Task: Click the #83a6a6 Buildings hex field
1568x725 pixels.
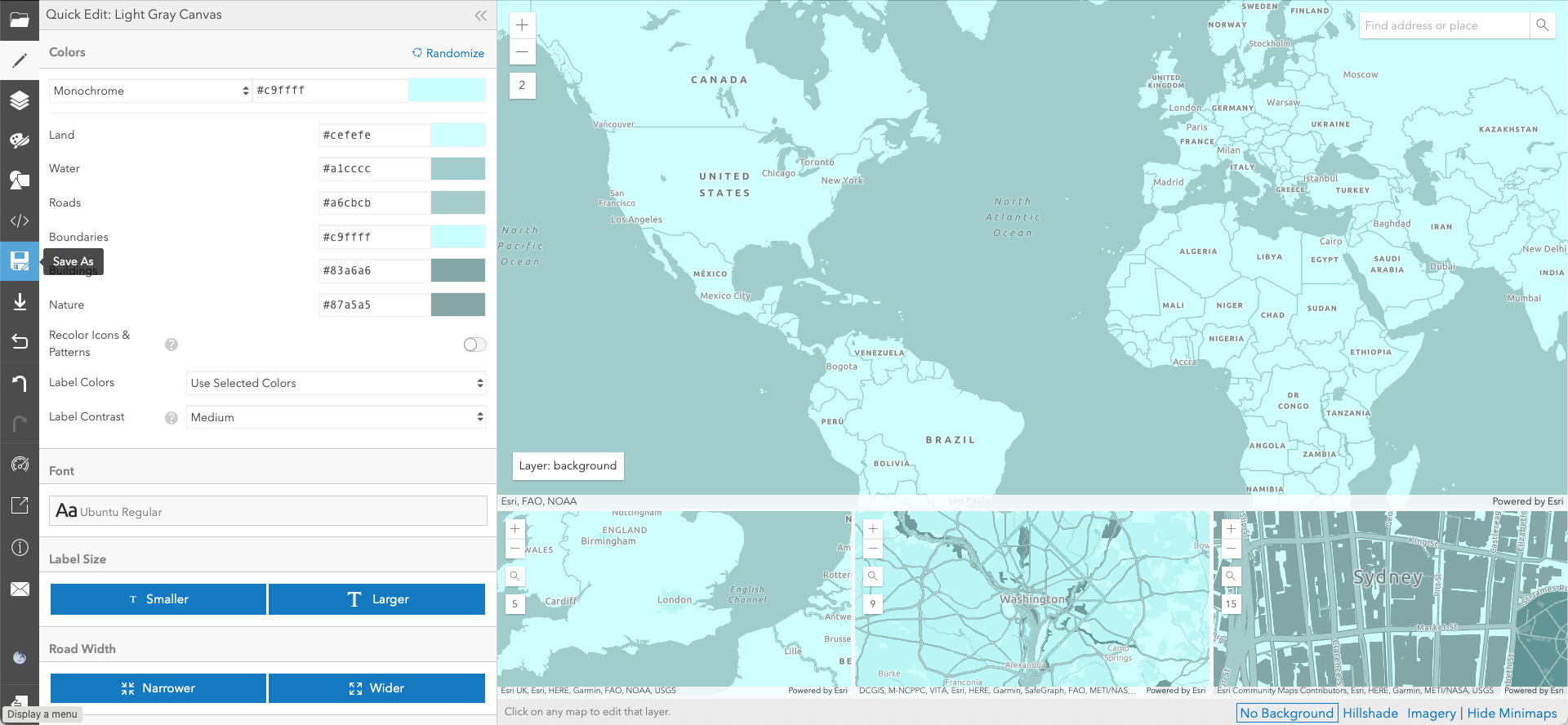Action: tap(374, 270)
